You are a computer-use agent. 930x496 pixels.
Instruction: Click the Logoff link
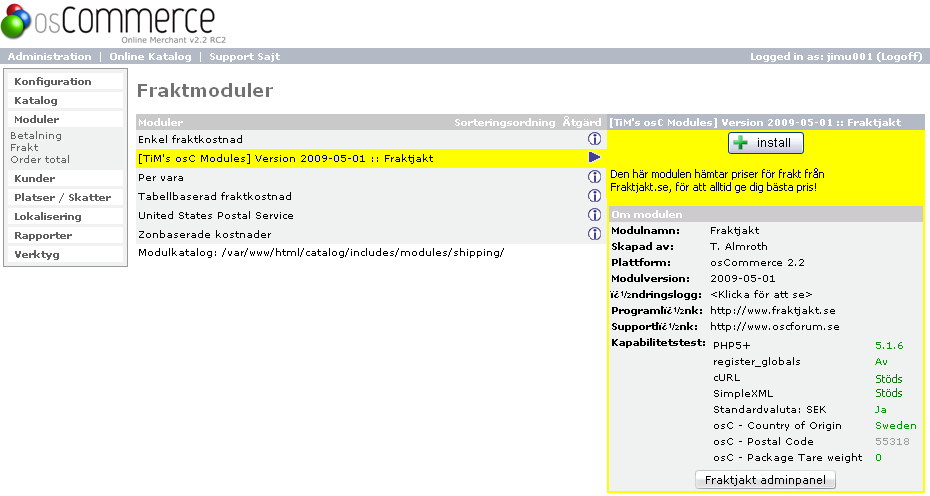pos(900,57)
